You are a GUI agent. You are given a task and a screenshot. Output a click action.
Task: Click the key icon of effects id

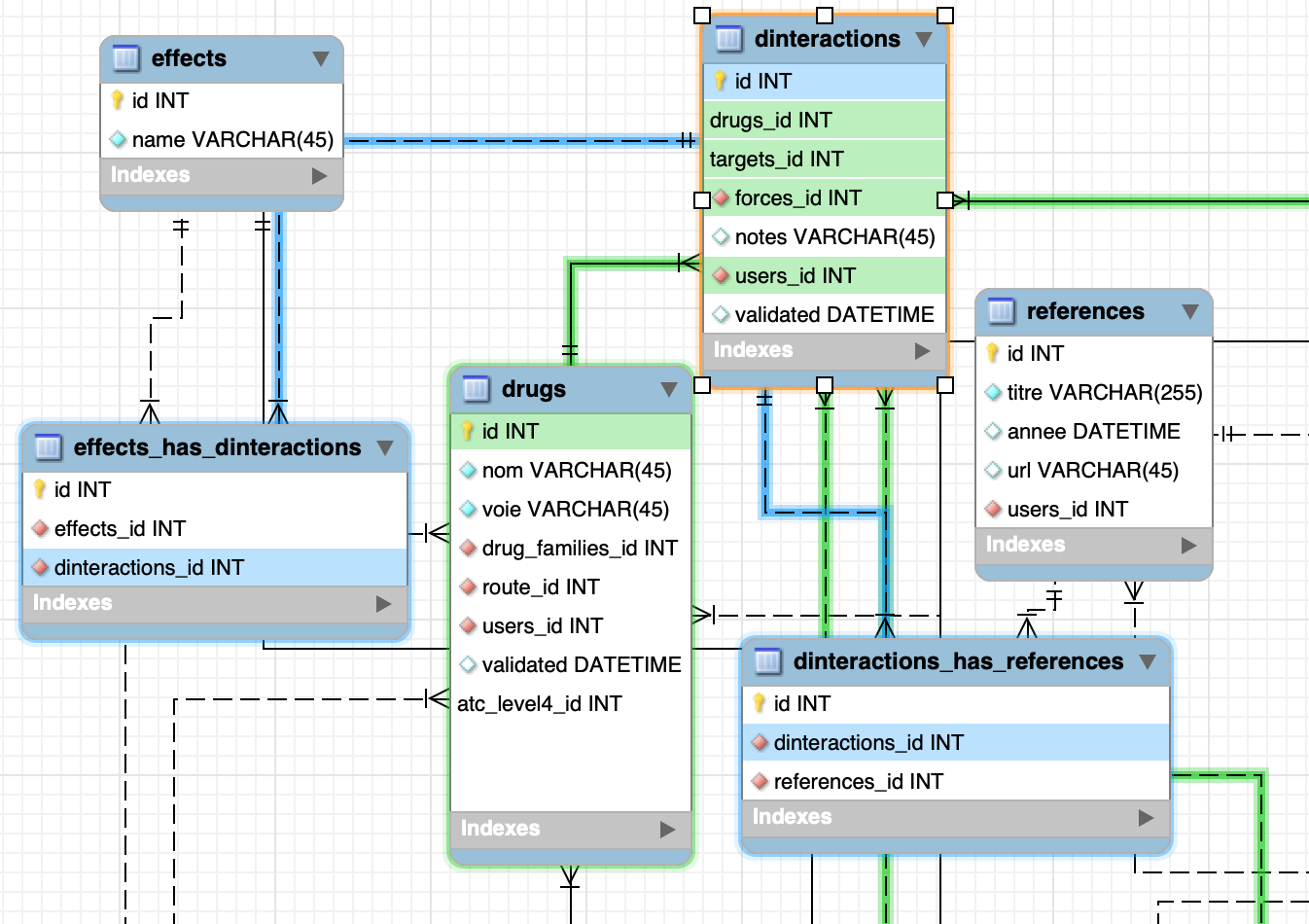118,100
